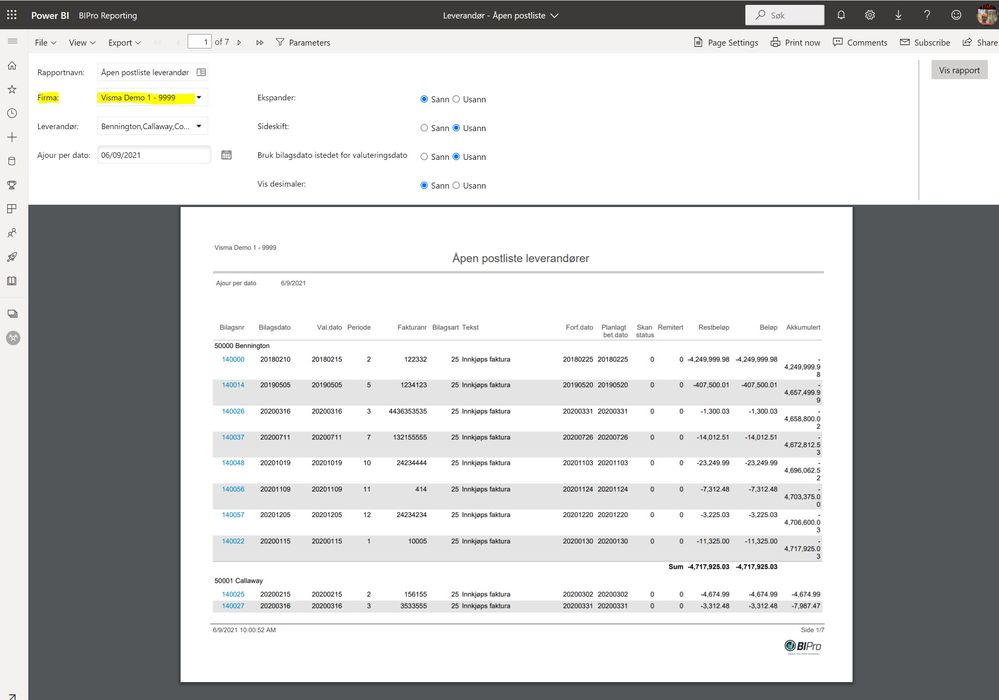The width and height of the screenshot is (999, 700).
Task: Go to Home in the sidebar
Action: [x=12, y=66]
